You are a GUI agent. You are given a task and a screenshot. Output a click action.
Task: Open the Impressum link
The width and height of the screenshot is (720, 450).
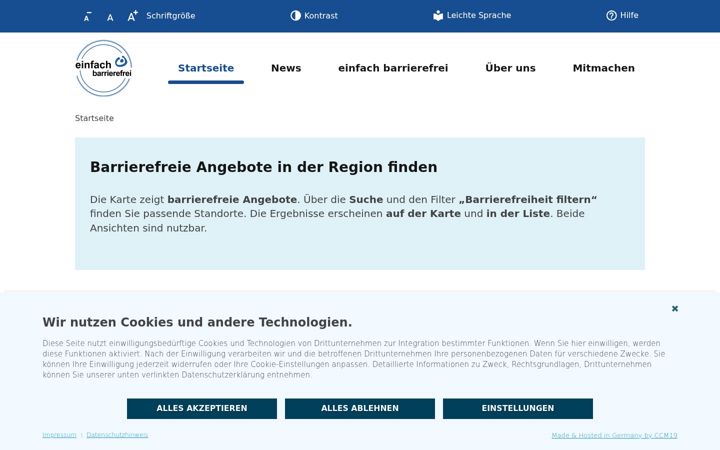59,435
